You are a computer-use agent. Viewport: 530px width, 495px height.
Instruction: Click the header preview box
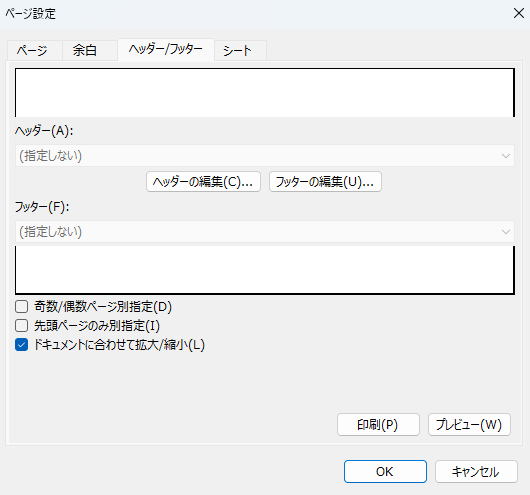point(265,93)
